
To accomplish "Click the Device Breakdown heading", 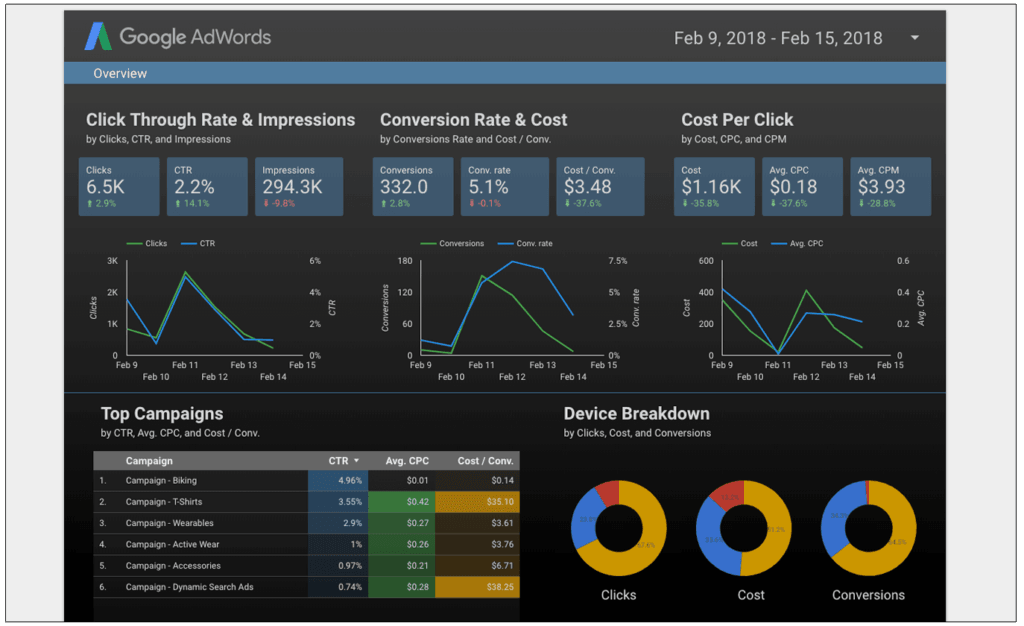I will 637,414.
